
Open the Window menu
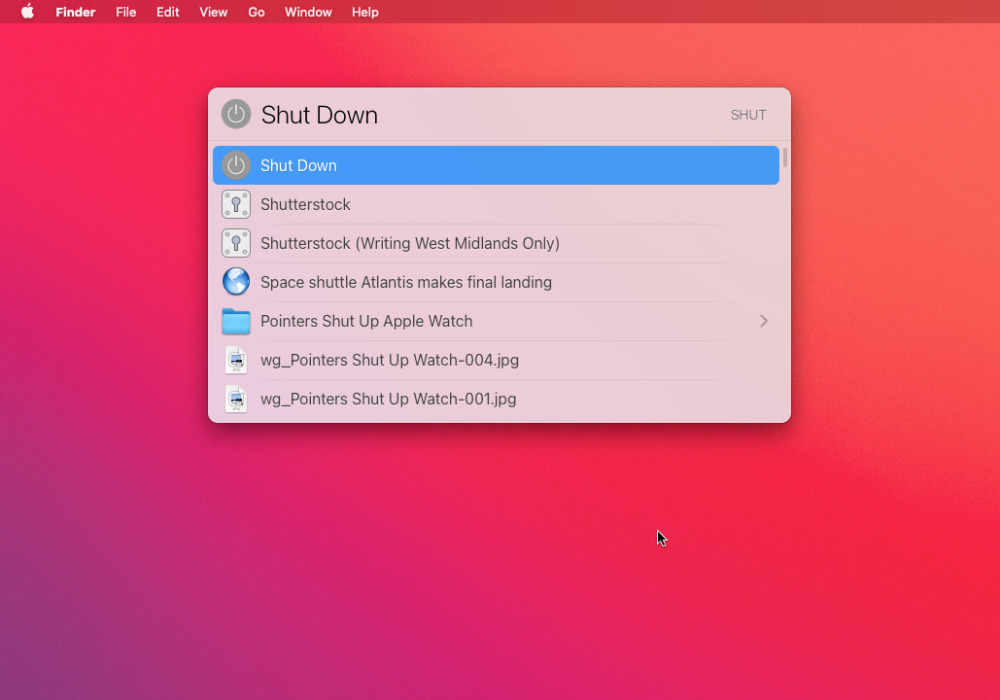[308, 12]
